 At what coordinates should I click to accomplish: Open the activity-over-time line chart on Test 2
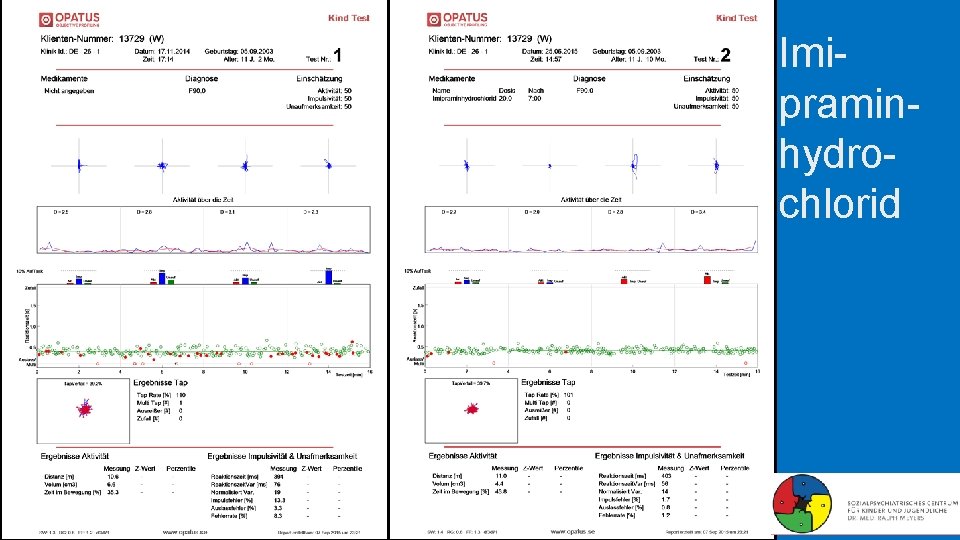pyautogui.click(x=591, y=230)
